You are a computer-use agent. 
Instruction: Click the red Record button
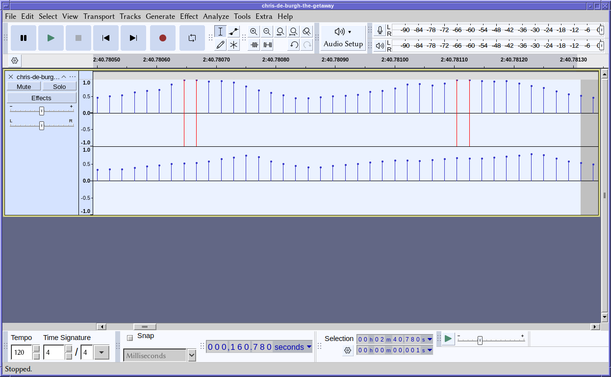[162, 38]
